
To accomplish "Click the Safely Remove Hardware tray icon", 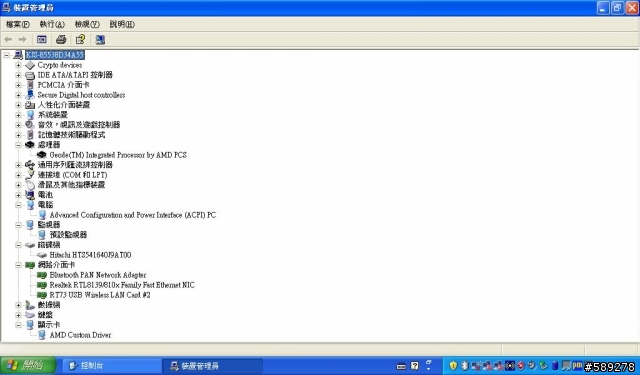I will [x=543, y=365].
